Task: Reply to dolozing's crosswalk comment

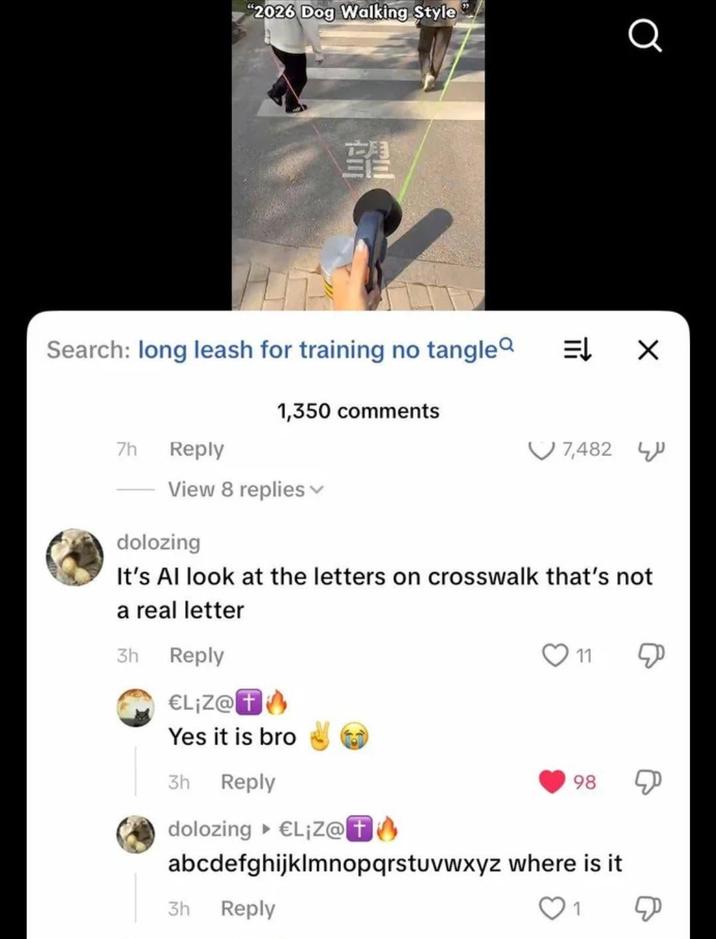Action: (196, 655)
